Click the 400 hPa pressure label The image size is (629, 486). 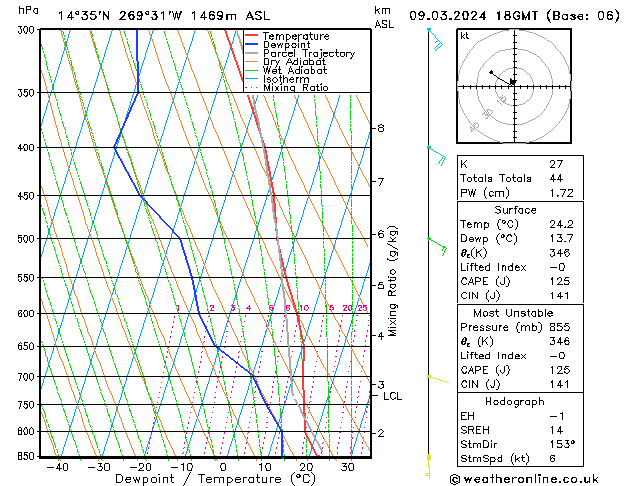[27, 148]
